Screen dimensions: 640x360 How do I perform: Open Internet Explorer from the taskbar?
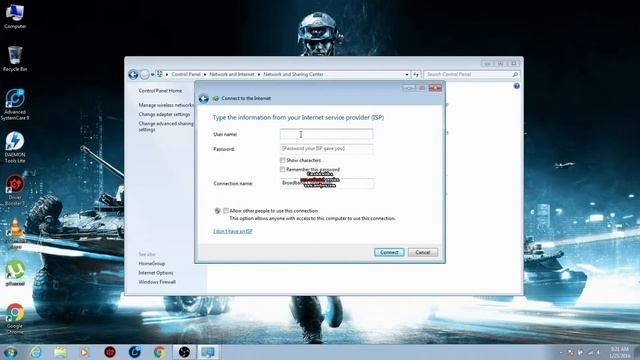click(x=36, y=352)
